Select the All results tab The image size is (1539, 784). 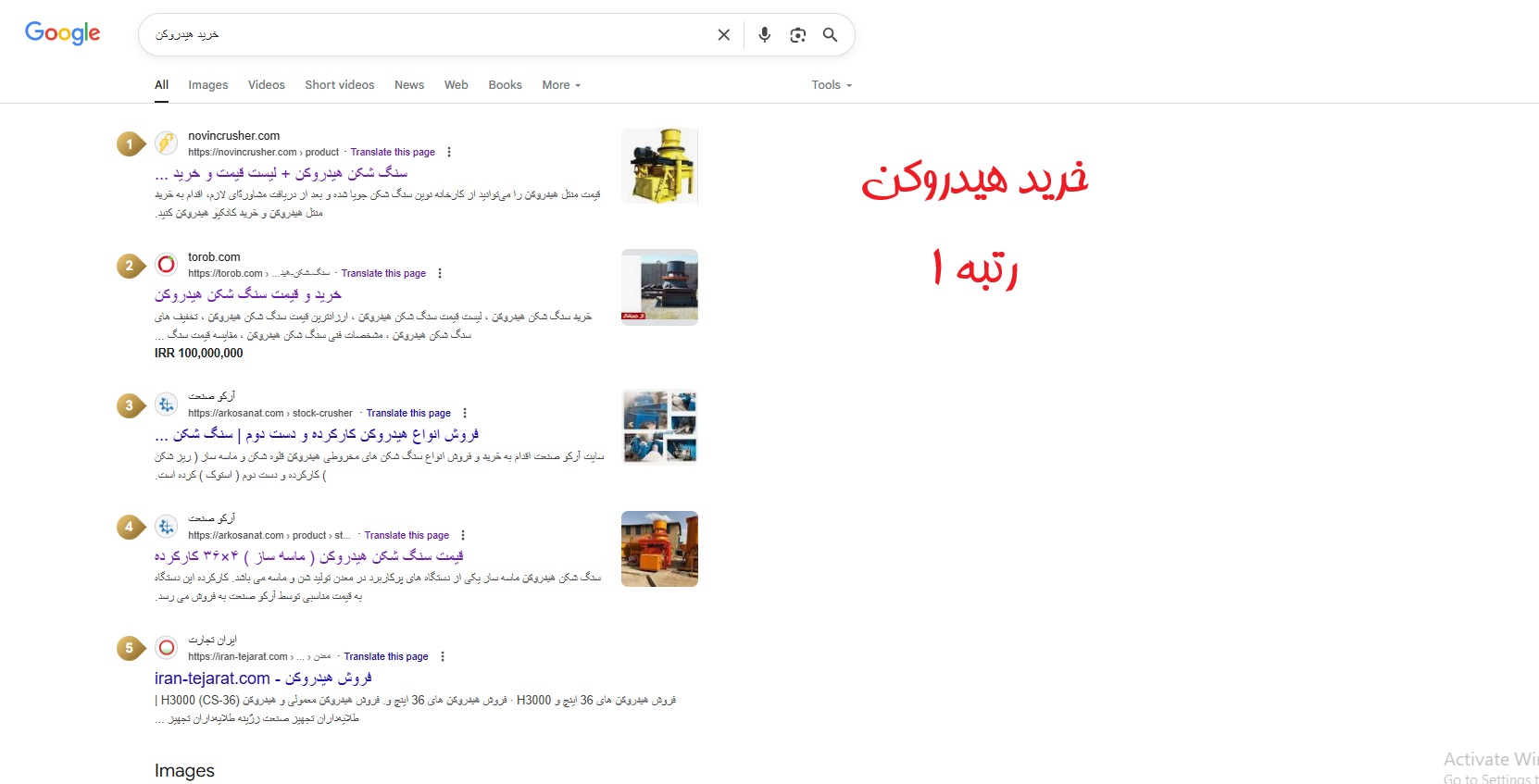pyautogui.click(x=161, y=85)
